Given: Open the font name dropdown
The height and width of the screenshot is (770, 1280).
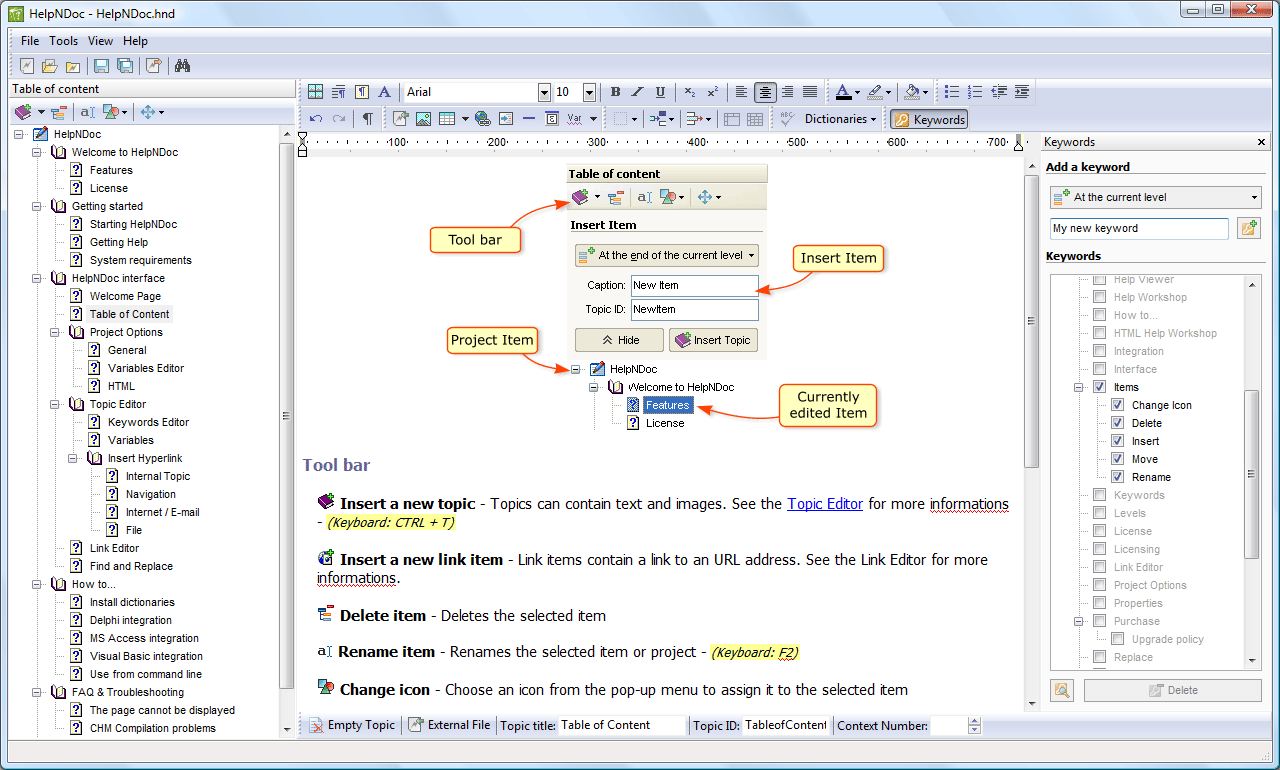Looking at the screenshot, I should click(x=544, y=92).
